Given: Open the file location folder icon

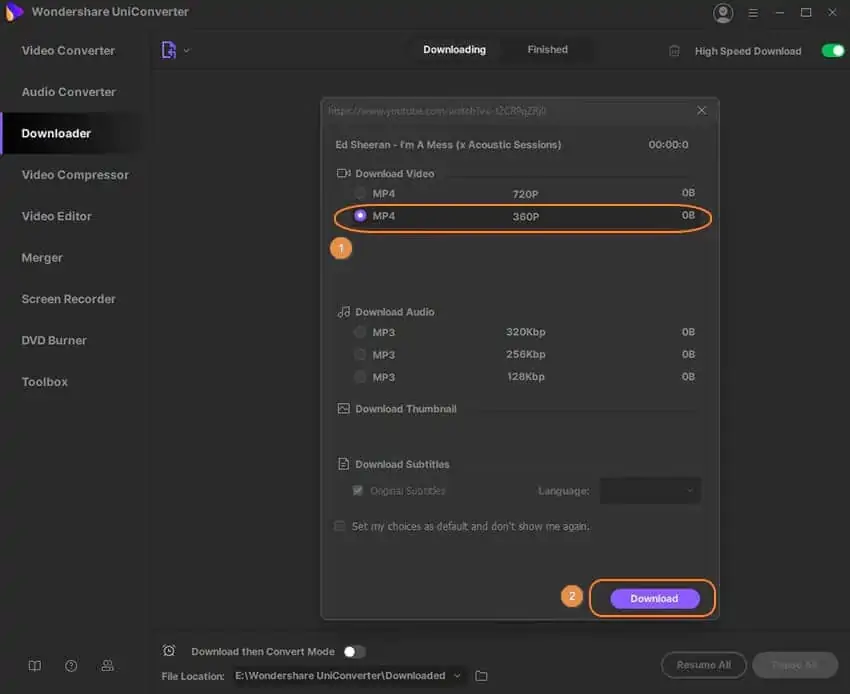Looking at the screenshot, I should [481, 676].
